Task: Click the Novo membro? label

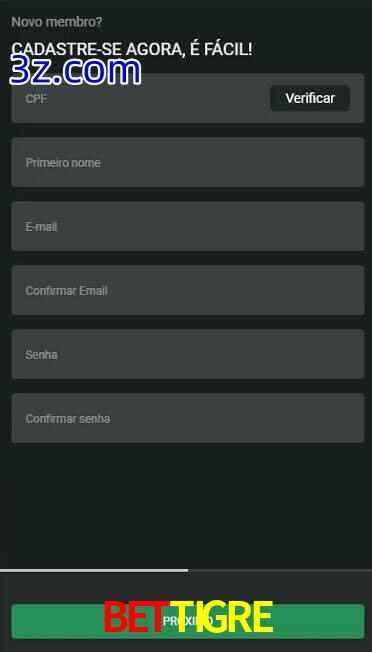Action: (x=57, y=22)
